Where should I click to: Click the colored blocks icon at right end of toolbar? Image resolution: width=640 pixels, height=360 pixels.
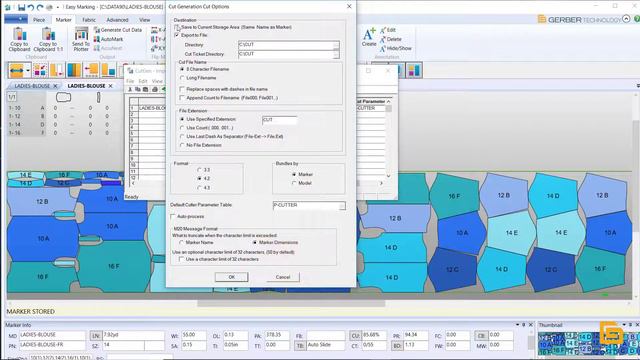coord(413,70)
